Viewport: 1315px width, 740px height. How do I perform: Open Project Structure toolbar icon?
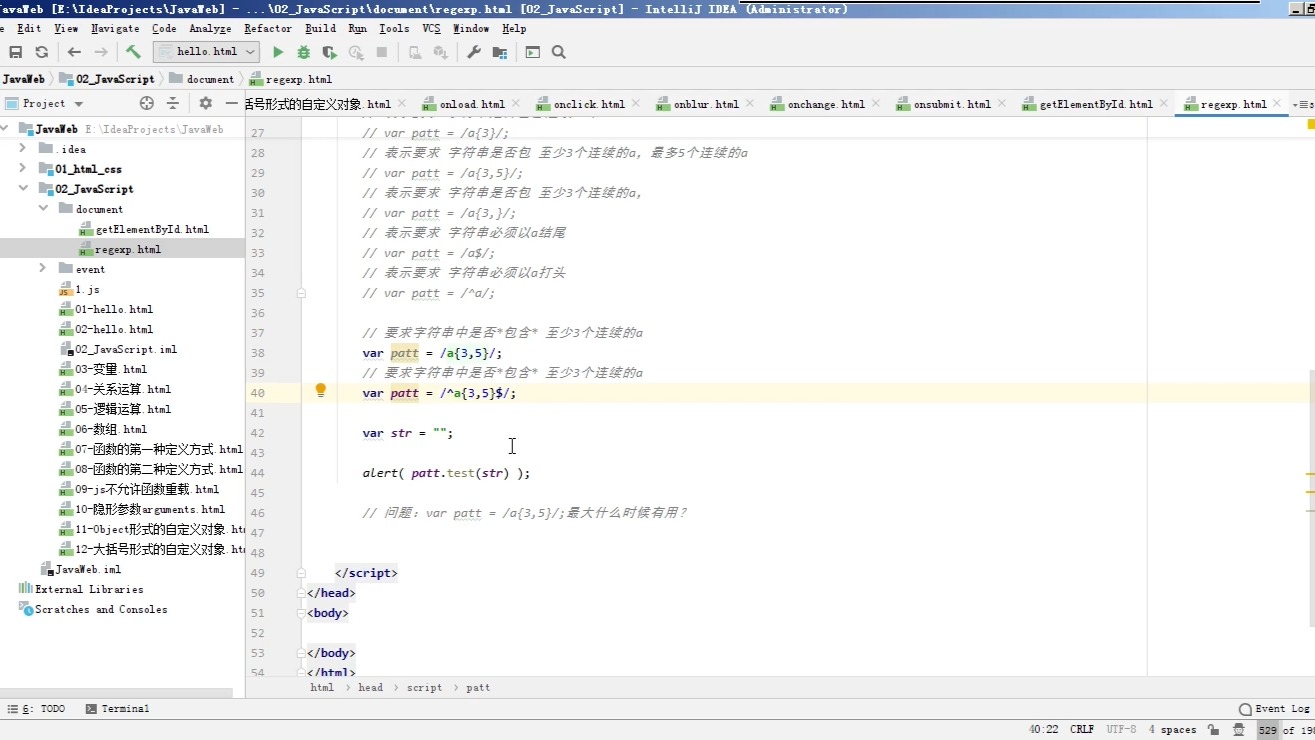[499, 52]
